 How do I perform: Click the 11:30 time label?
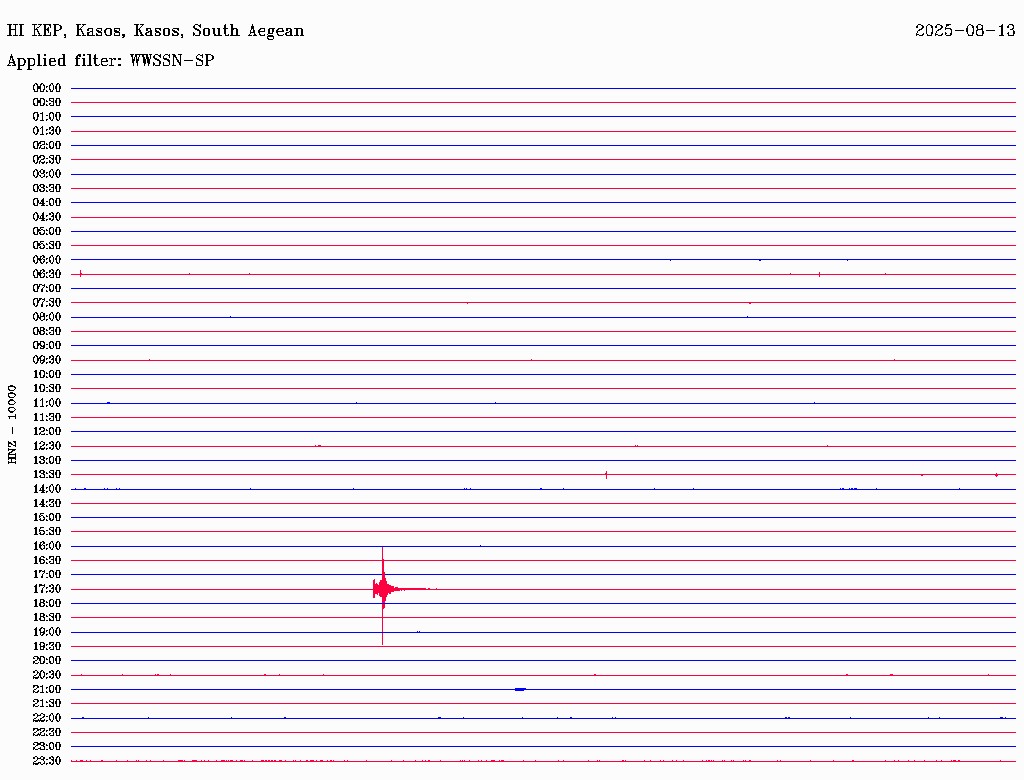tap(46, 417)
